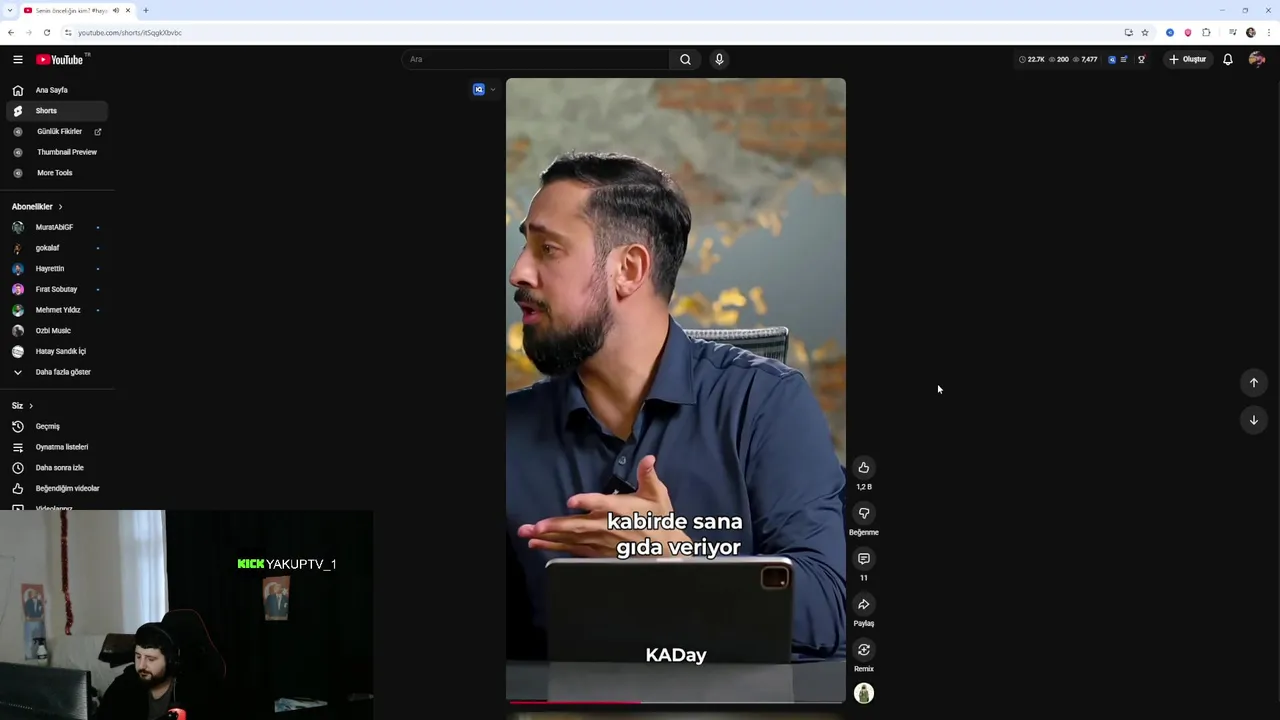View site information icon in address bar
Viewport: 1280px width, 720px height.
[x=68, y=32]
